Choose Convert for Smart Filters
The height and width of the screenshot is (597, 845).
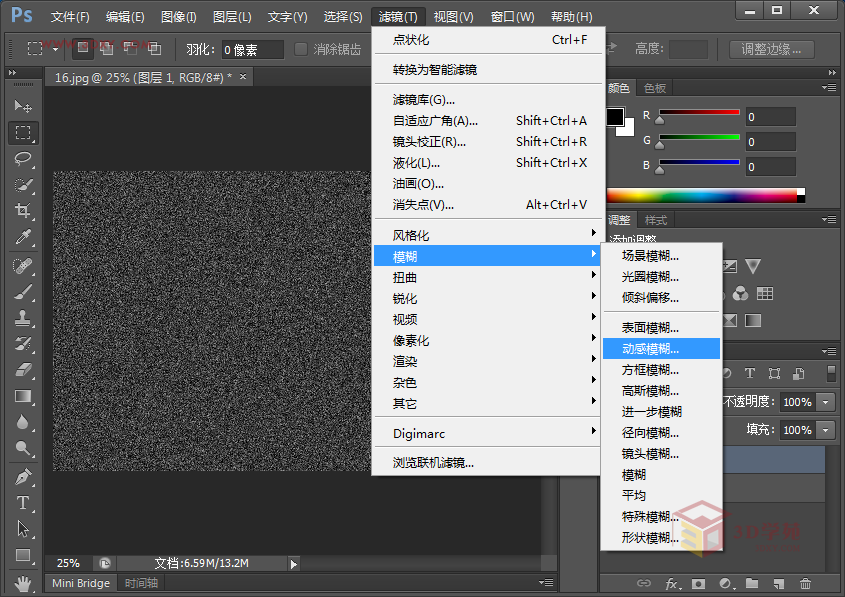488,70
